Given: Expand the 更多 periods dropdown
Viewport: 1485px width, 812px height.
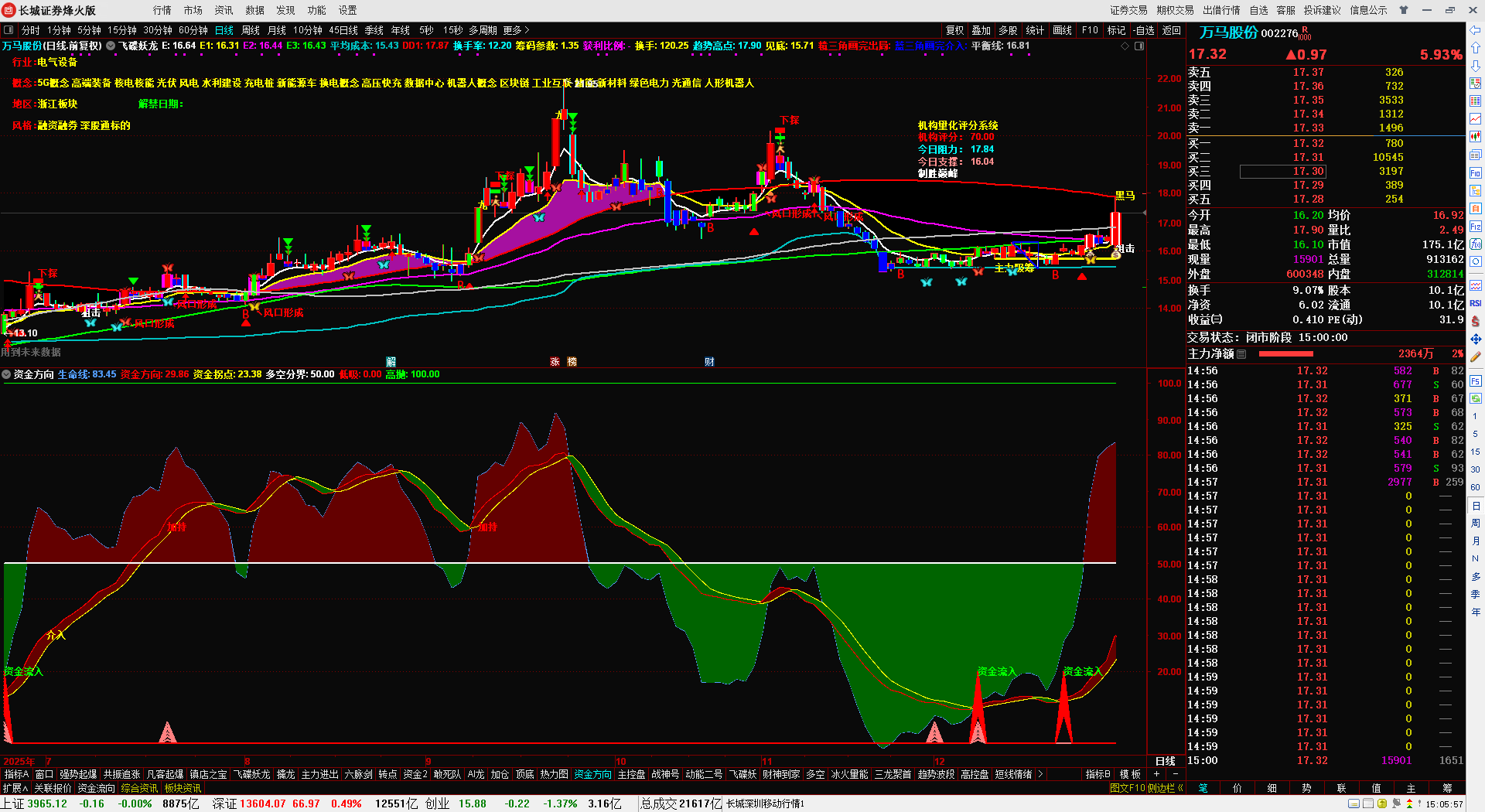Looking at the screenshot, I should coord(516,30).
